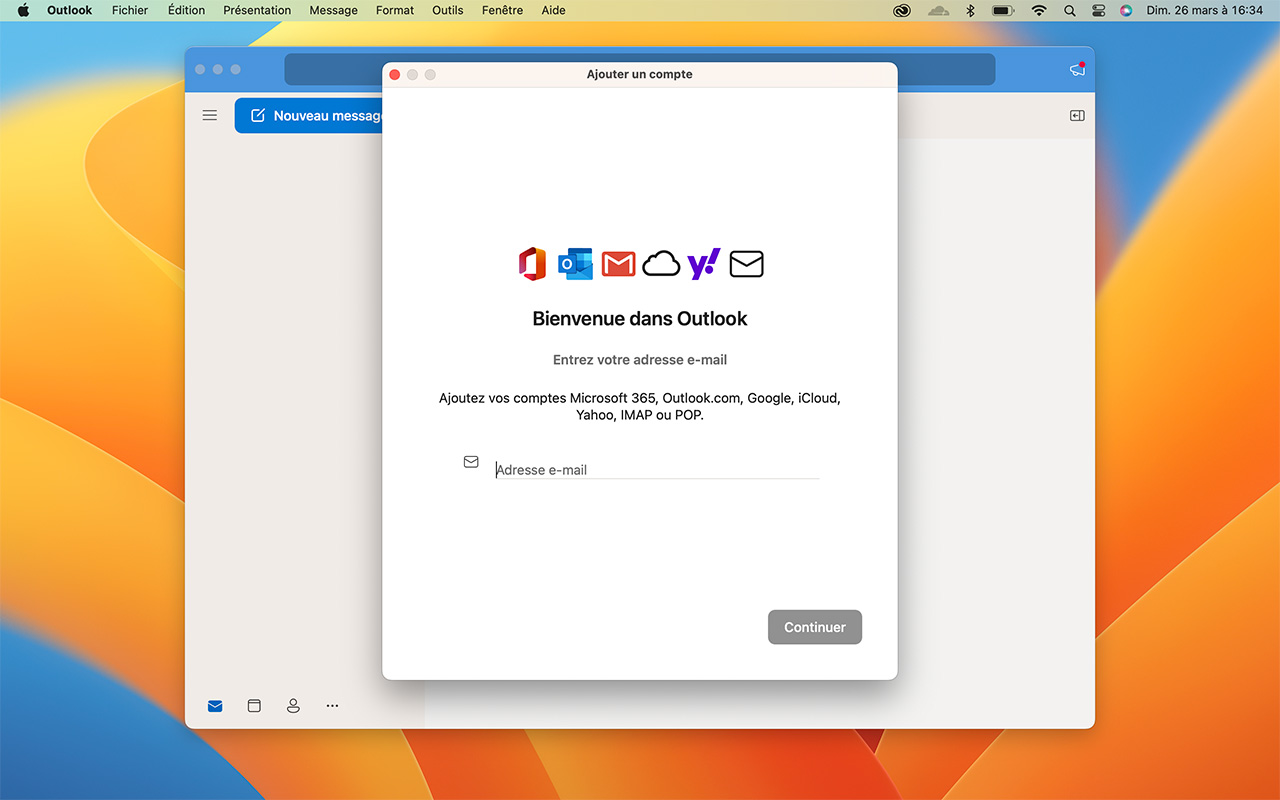Click the Gmail logo icon

coord(619,264)
